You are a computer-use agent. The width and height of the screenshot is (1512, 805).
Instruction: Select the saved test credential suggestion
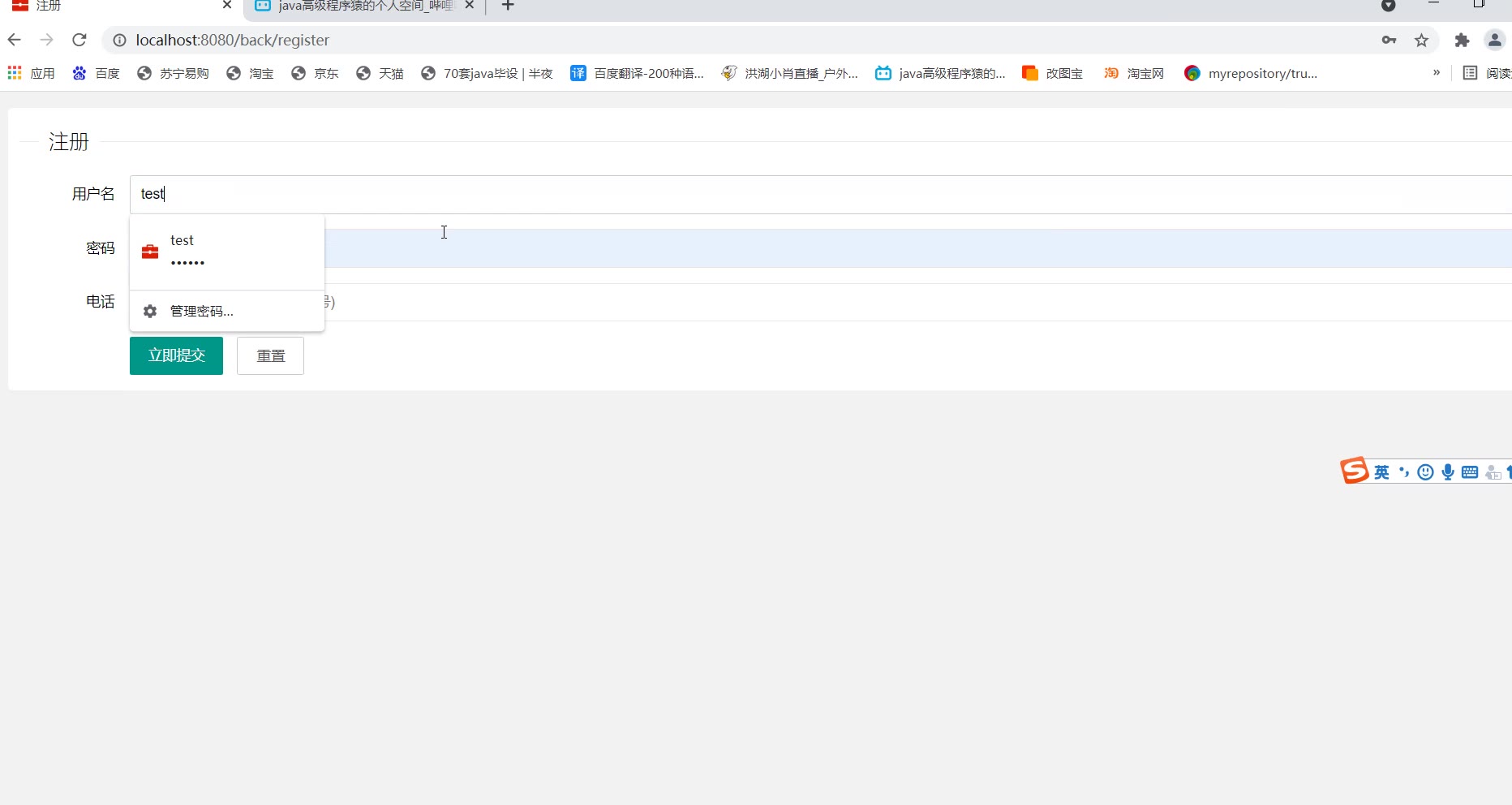[227, 251]
